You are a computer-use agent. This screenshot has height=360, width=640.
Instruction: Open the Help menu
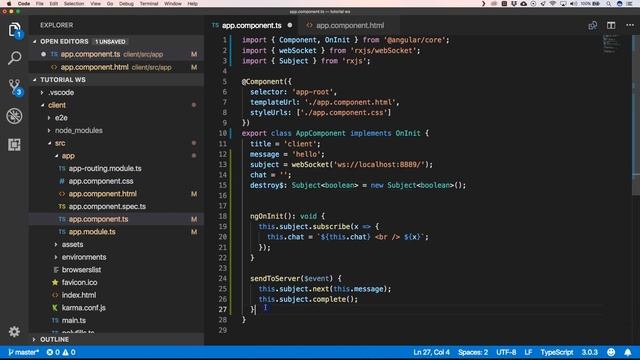(x=193, y=3)
